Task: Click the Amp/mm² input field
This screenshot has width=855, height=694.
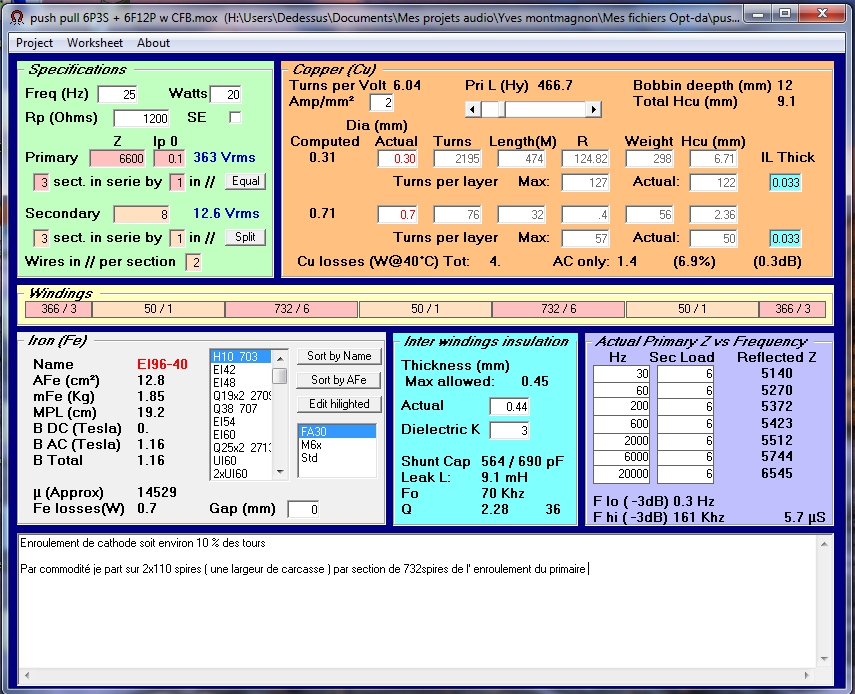Action: 382,102
